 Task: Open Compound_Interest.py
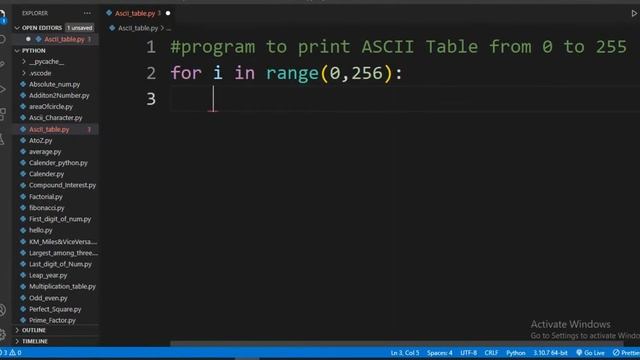pyautogui.click(x=62, y=185)
